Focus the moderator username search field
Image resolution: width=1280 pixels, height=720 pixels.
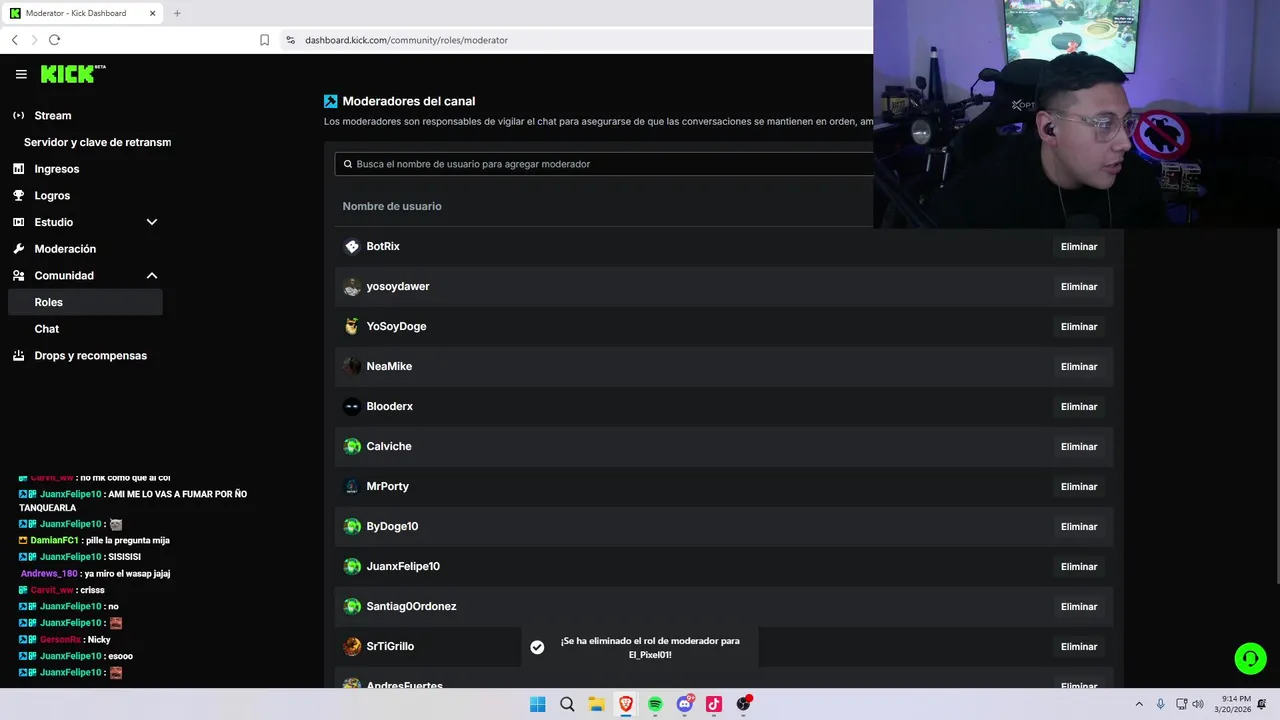pos(604,164)
